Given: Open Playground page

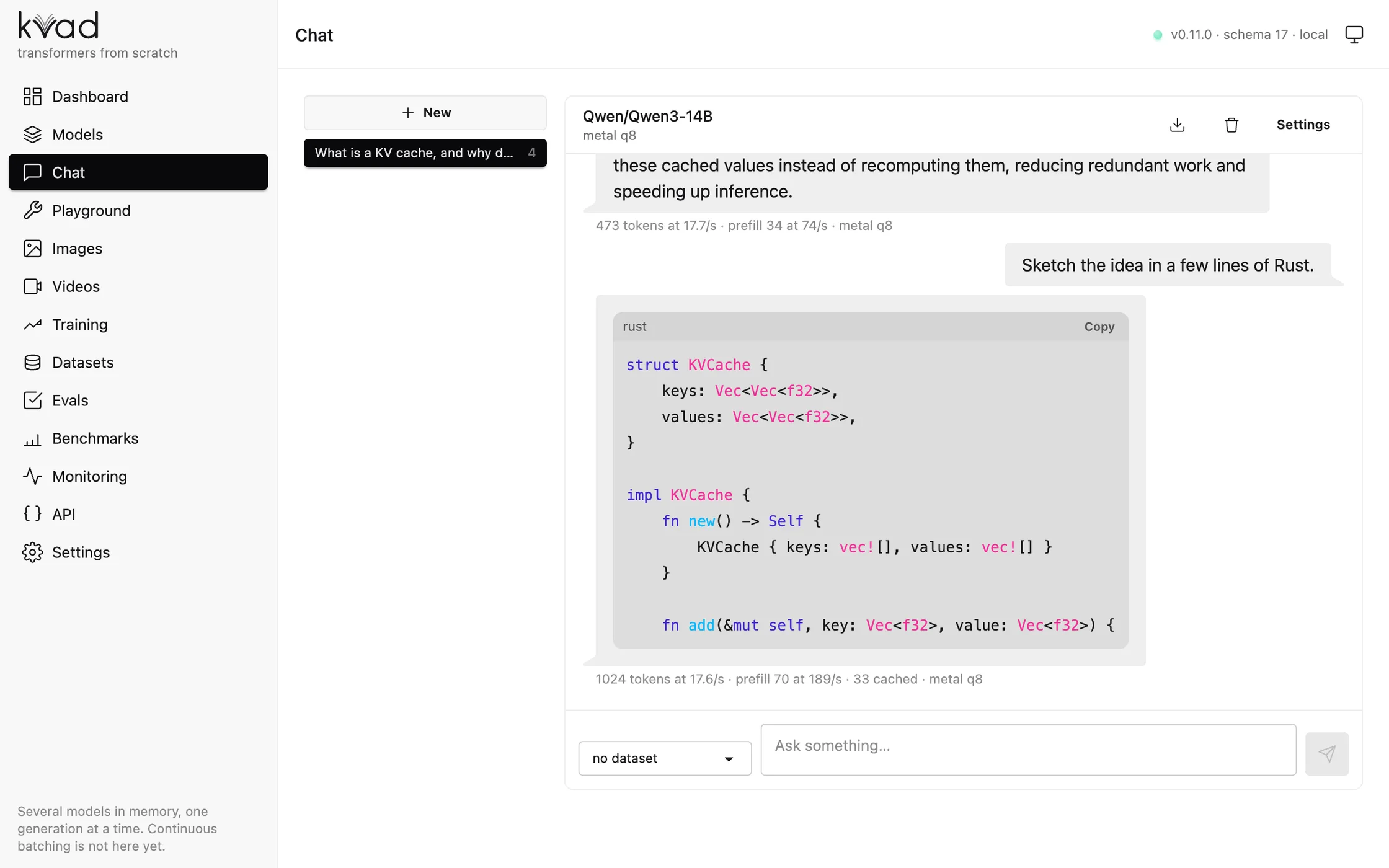Looking at the screenshot, I should [x=138, y=210].
